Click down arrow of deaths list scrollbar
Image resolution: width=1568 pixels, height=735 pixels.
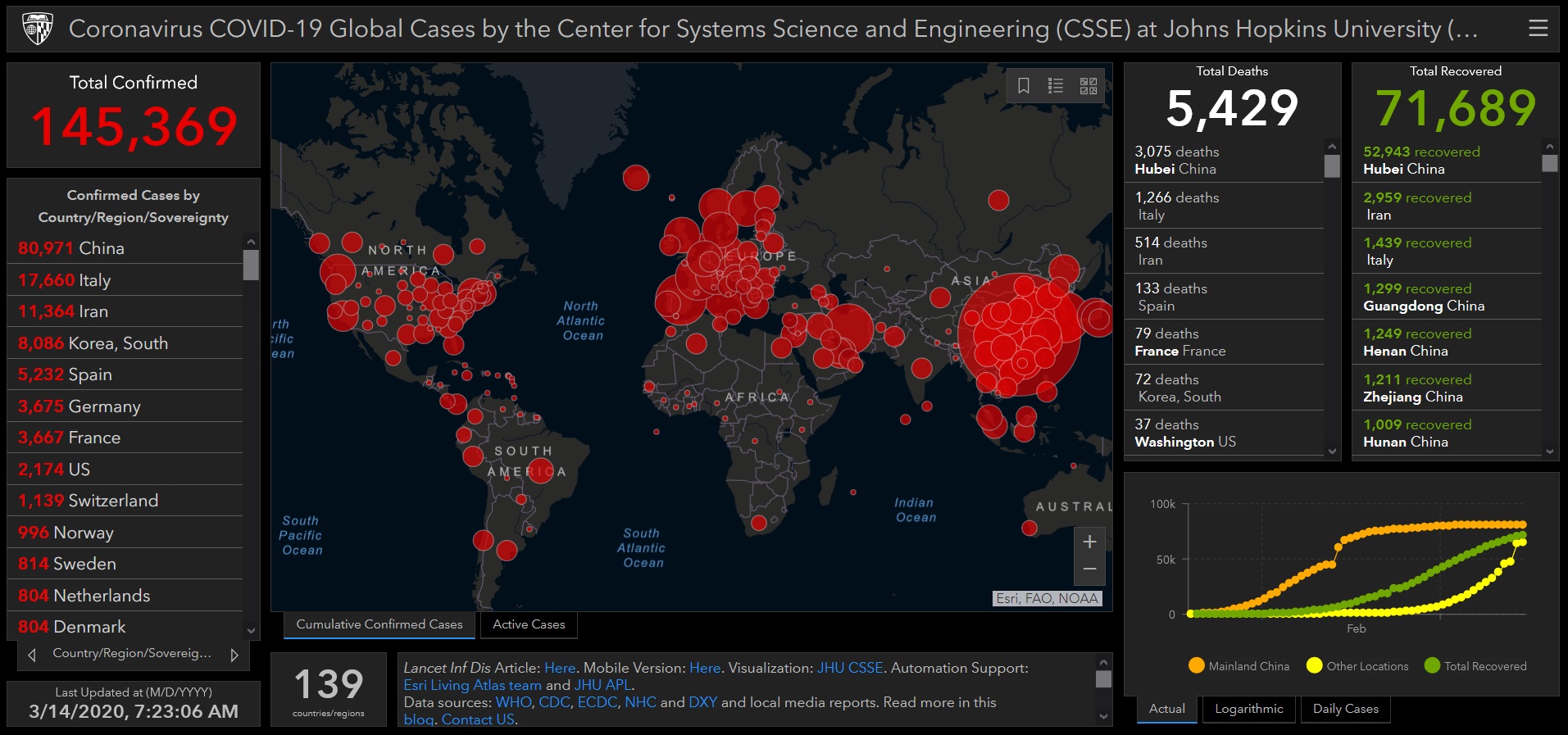point(1332,451)
